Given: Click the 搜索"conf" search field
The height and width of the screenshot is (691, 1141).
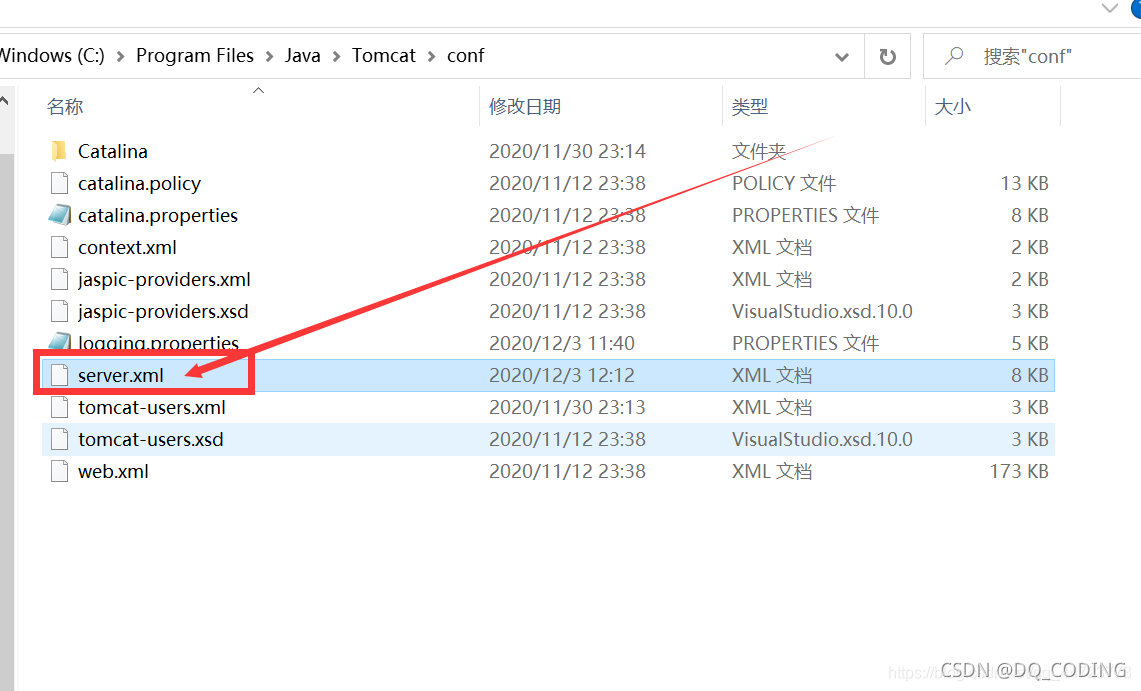Looking at the screenshot, I should (x=1032, y=56).
